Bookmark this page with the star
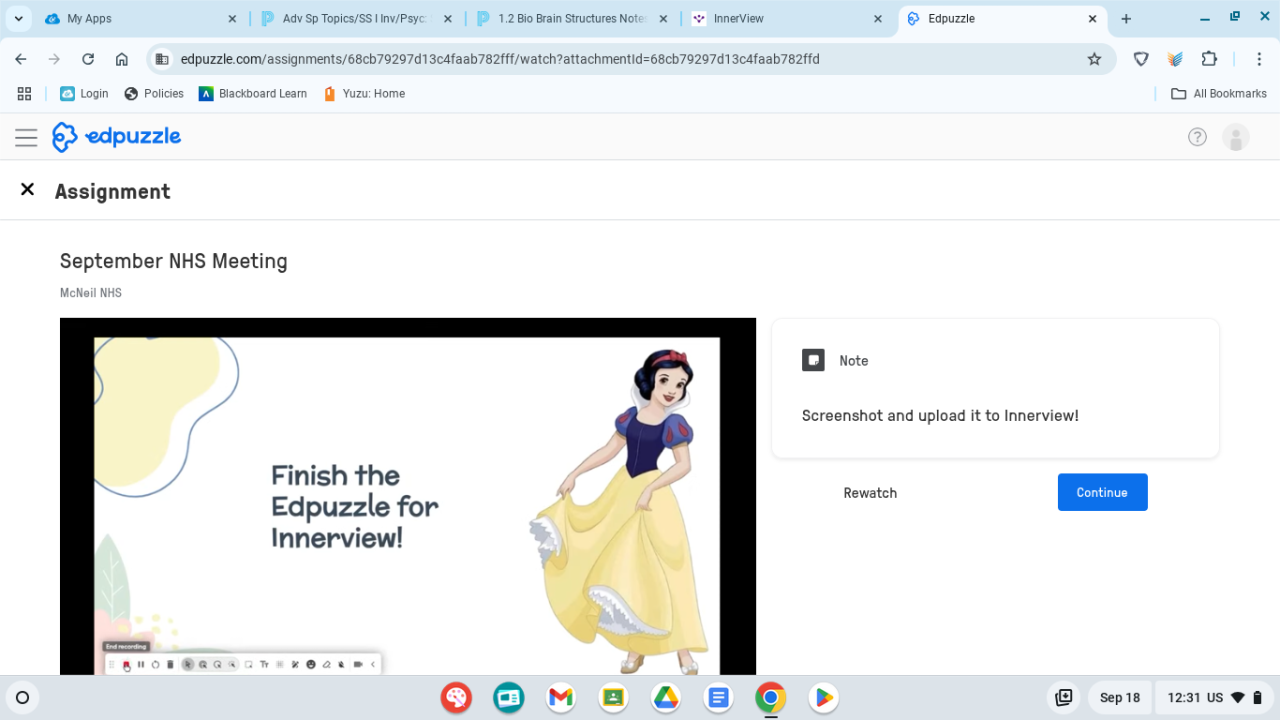Viewport: 1280px width, 720px height. pyautogui.click(x=1094, y=59)
